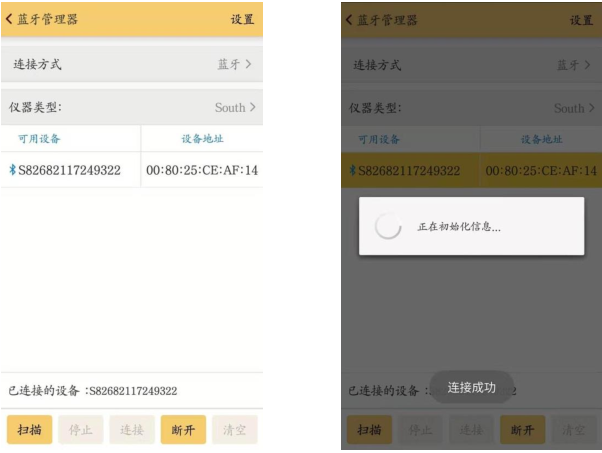Select device address 00:80:25:CE:AF:14 on left screen

(202, 170)
